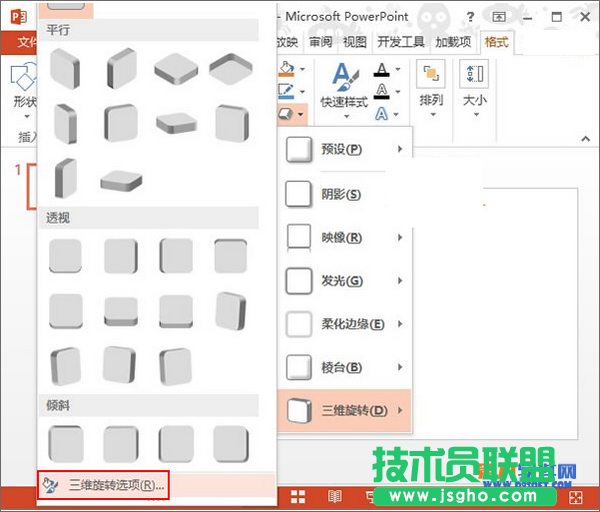The width and height of the screenshot is (600, 512).
Task: Open the 排列 arrange menu
Action: 431,89
